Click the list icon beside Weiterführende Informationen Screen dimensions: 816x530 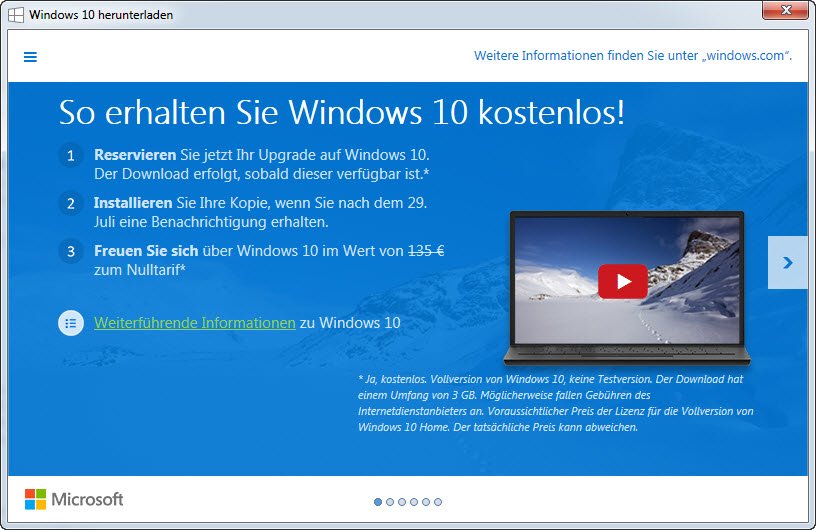click(x=71, y=323)
